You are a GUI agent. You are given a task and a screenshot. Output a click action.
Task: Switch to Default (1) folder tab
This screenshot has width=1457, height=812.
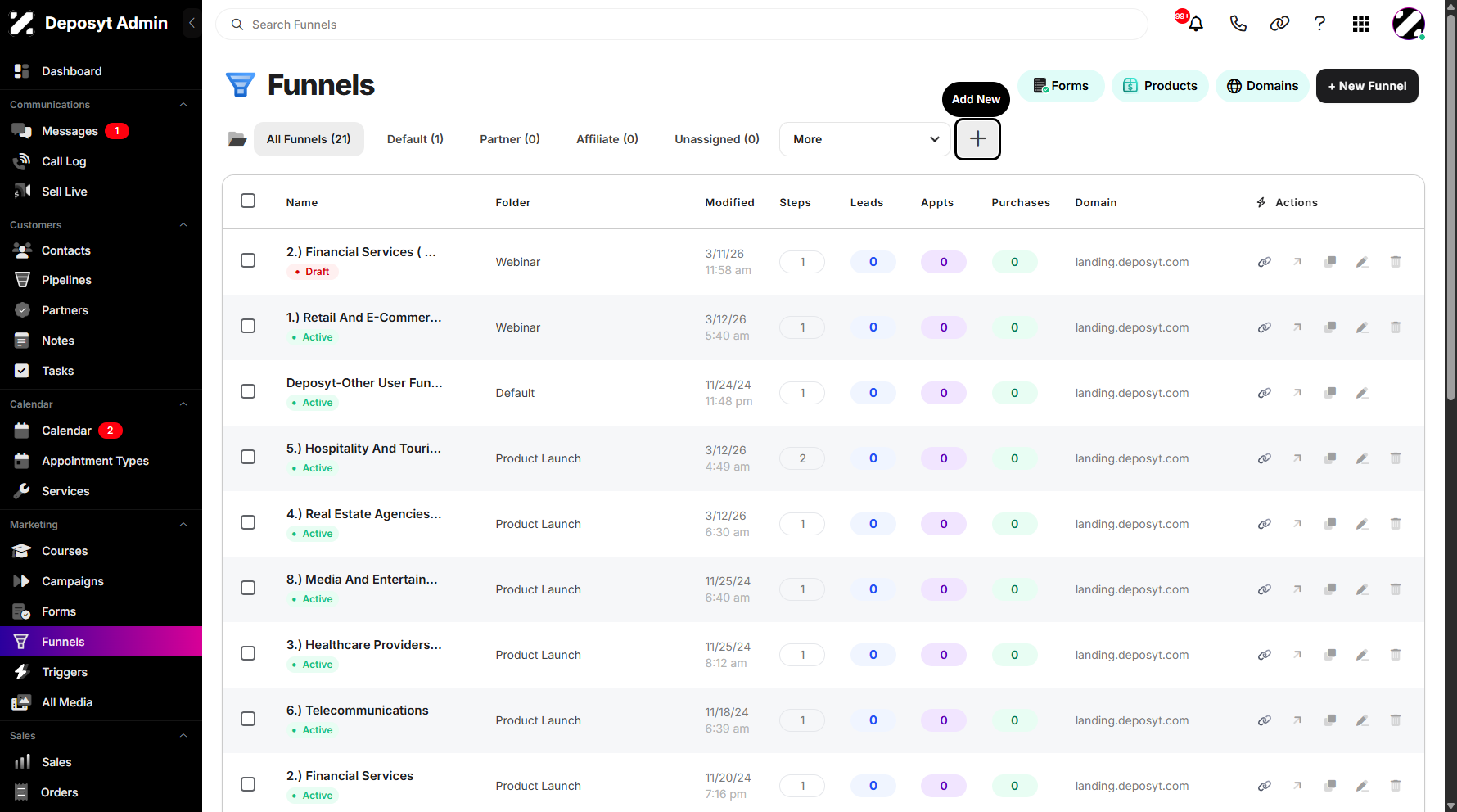click(x=415, y=139)
